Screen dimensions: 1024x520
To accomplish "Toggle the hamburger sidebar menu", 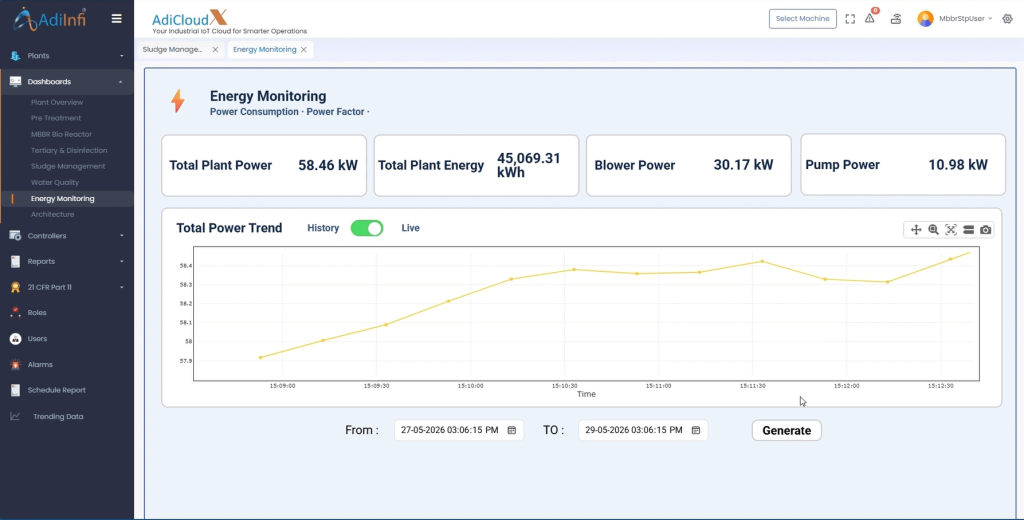I will [116, 18].
